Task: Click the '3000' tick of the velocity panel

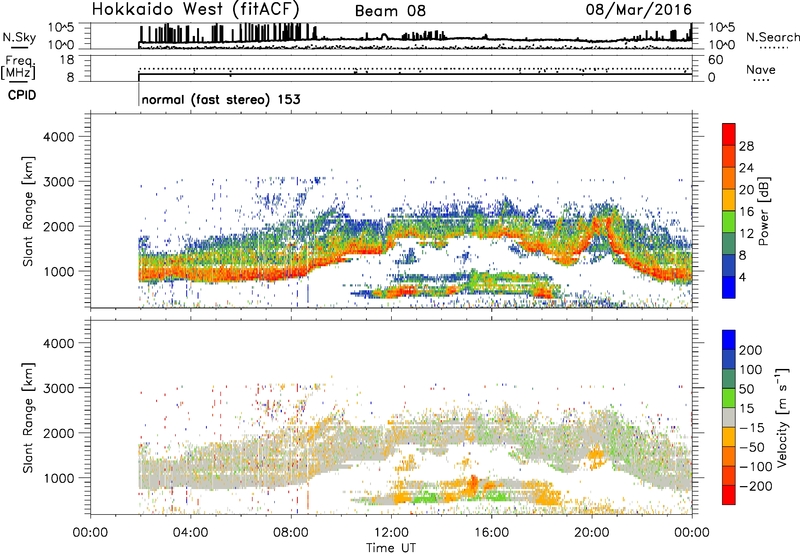Action: click(x=59, y=389)
